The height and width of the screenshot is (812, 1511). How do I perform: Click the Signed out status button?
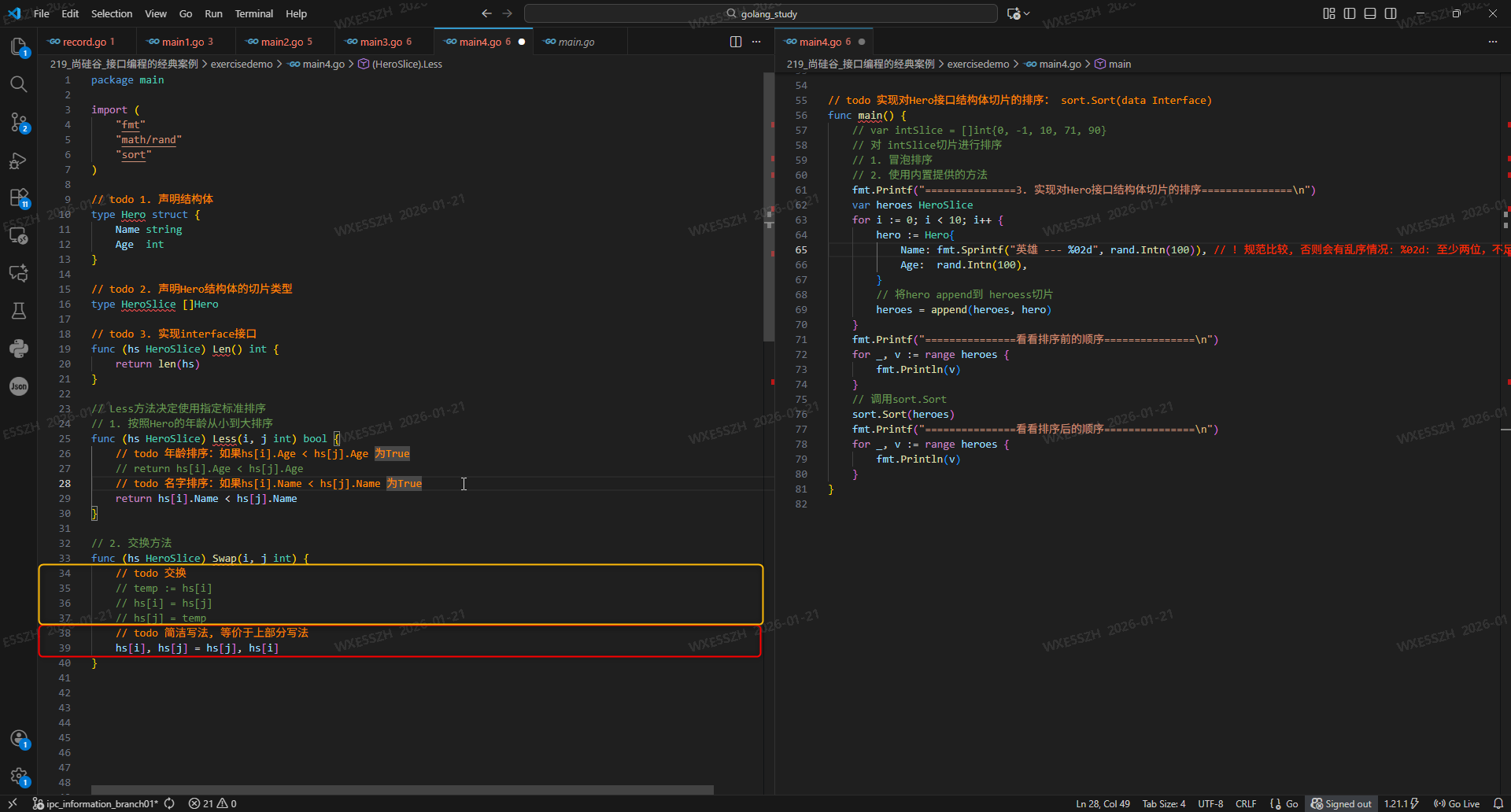coord(1341,803)
